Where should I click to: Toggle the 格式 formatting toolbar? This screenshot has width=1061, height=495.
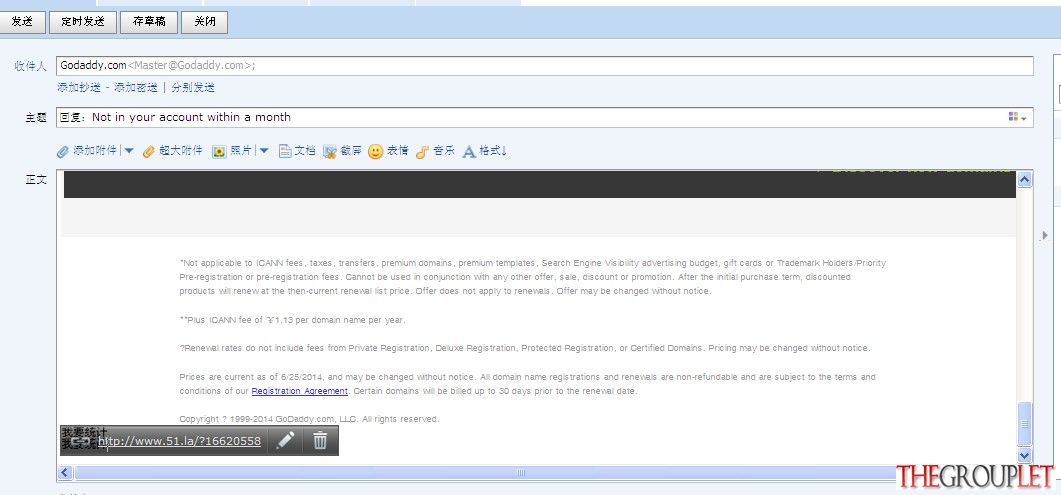tap(484, 151)
